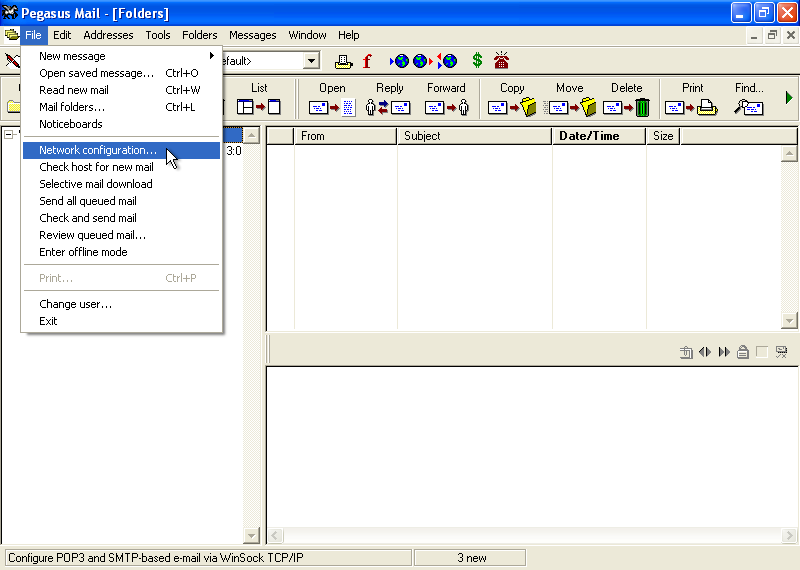Sort messages by Size column header

pos(663,136)
